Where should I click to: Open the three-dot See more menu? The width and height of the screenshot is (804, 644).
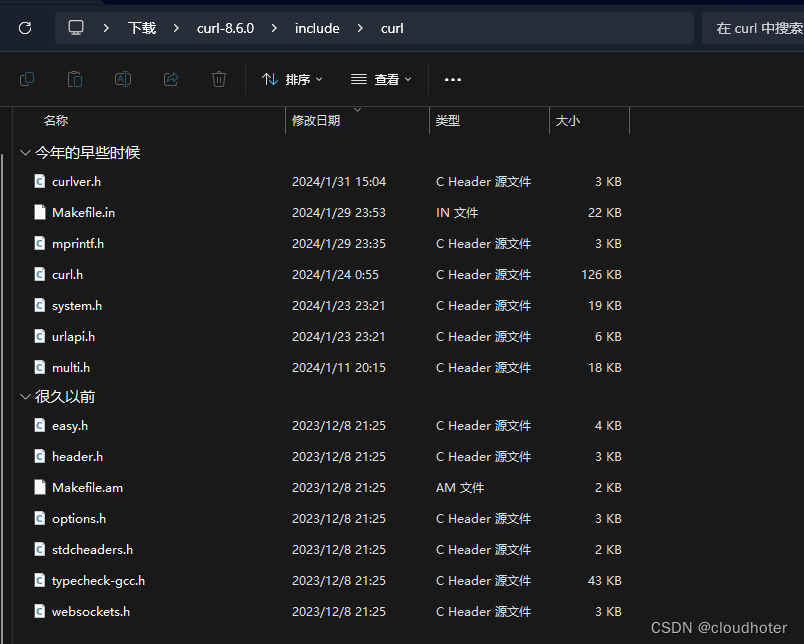coord(453,79)
